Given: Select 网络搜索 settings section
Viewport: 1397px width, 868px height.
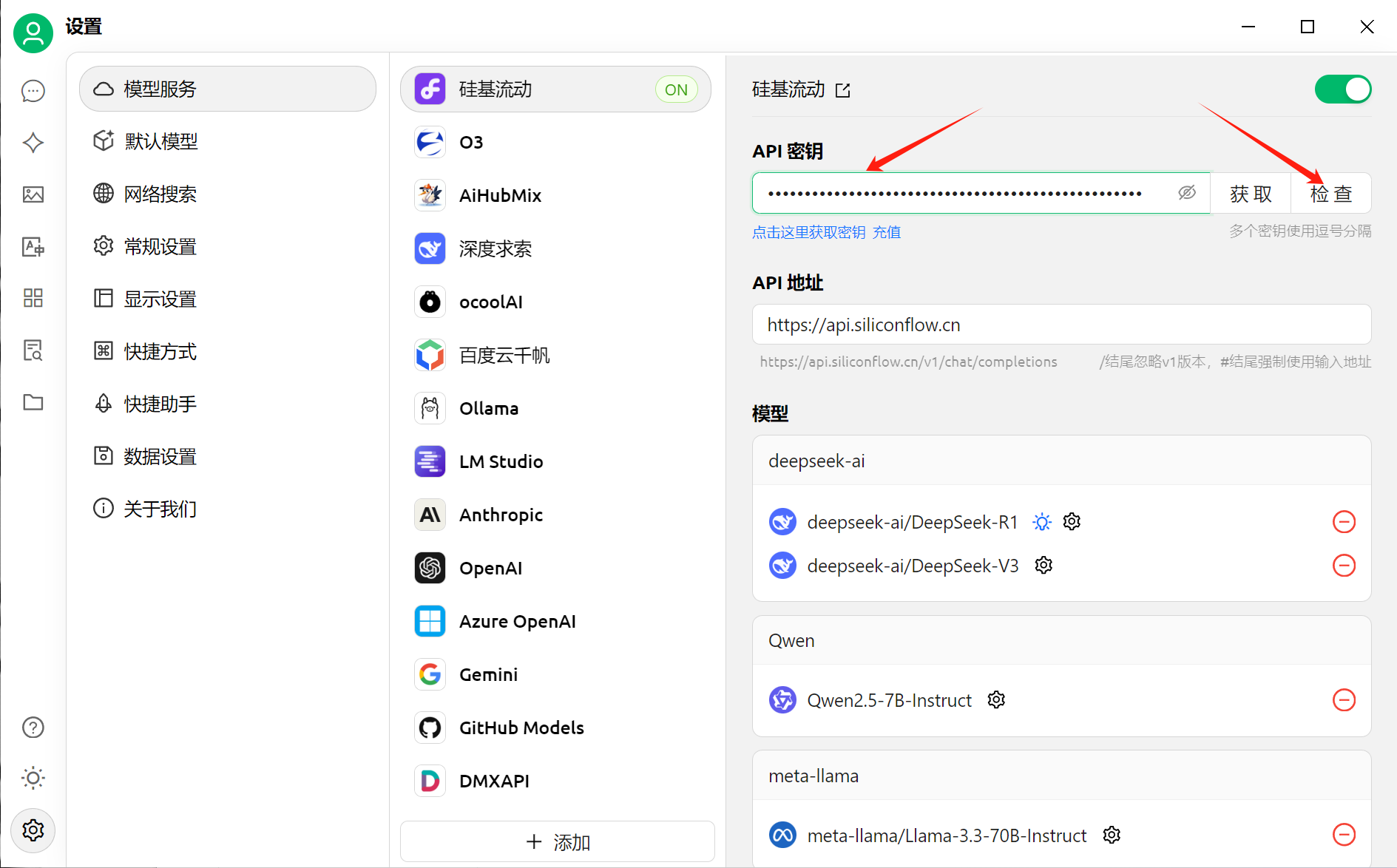Looking at the screenshot, I should pyautogui.click(x=228, y=194).
